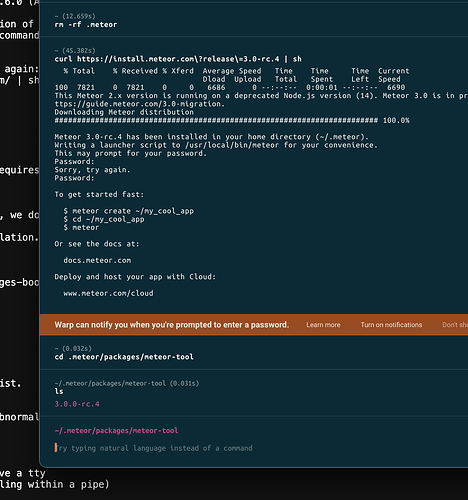This screenshot has width=468, height=500.
Task: Click the '100.0%' progress text
Action: click(396, 120)
